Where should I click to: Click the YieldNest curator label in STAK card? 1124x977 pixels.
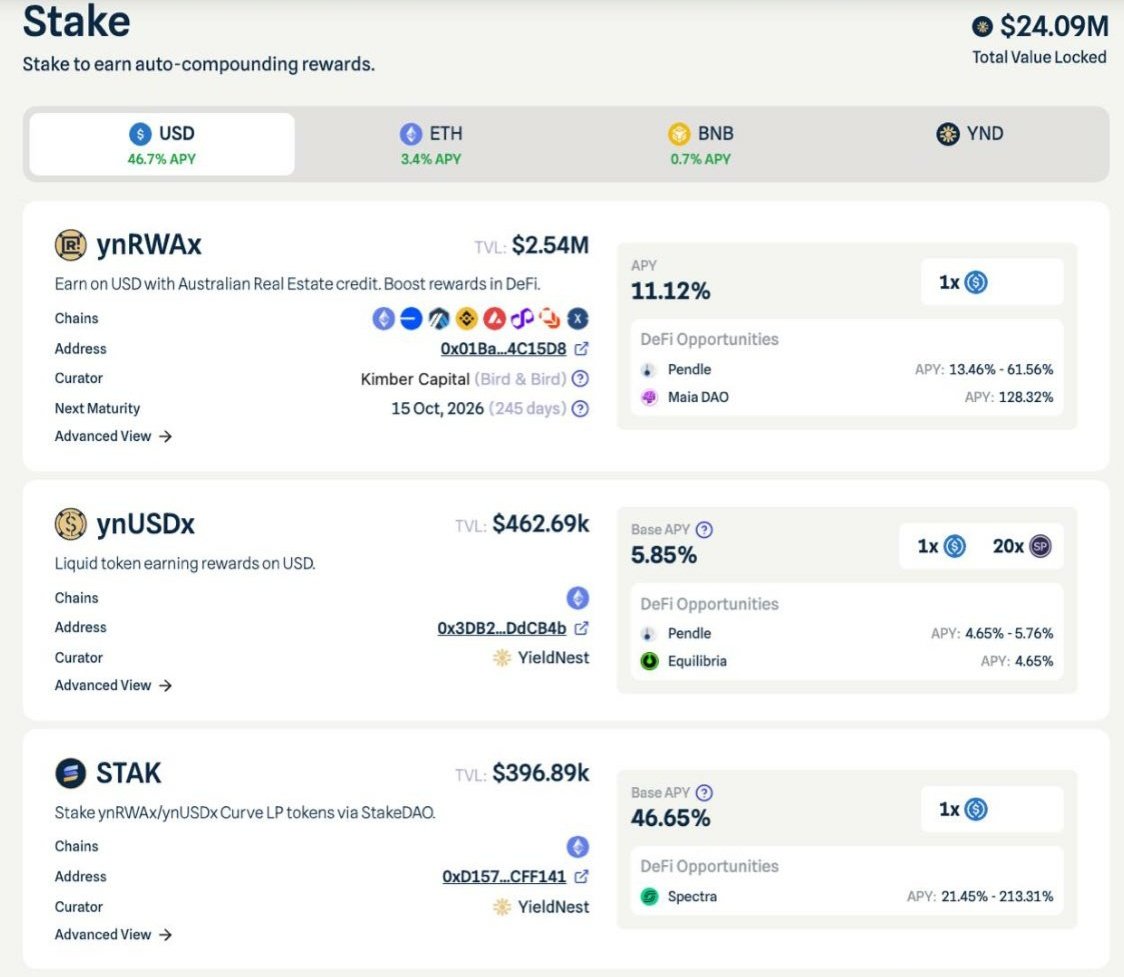click(x=541, y=907)
